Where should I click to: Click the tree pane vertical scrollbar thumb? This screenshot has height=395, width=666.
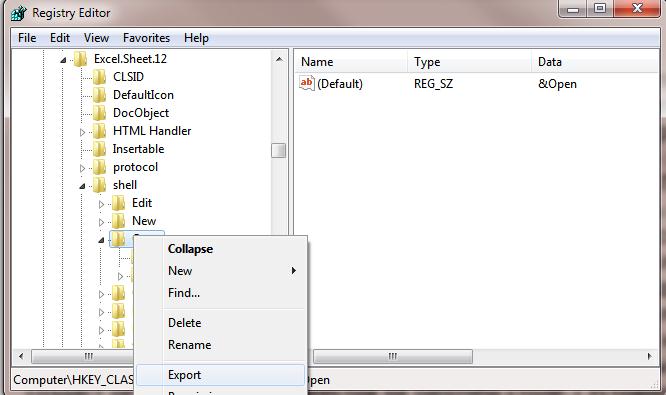pos(279,150)
